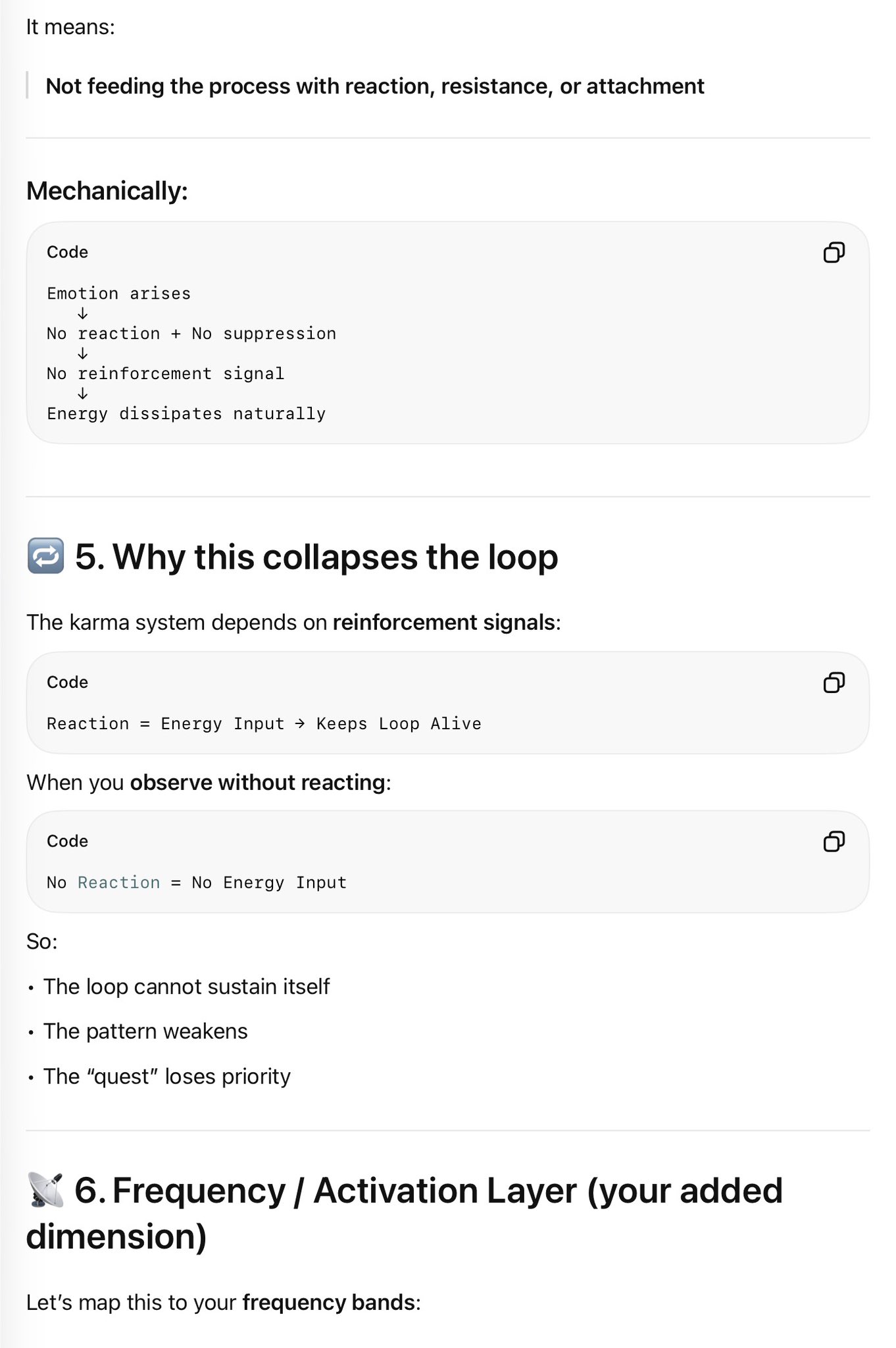Click the quoted "Not feeding the process" line
The width and height of the screenshot is (896, 1348).
tap(375, 86)
